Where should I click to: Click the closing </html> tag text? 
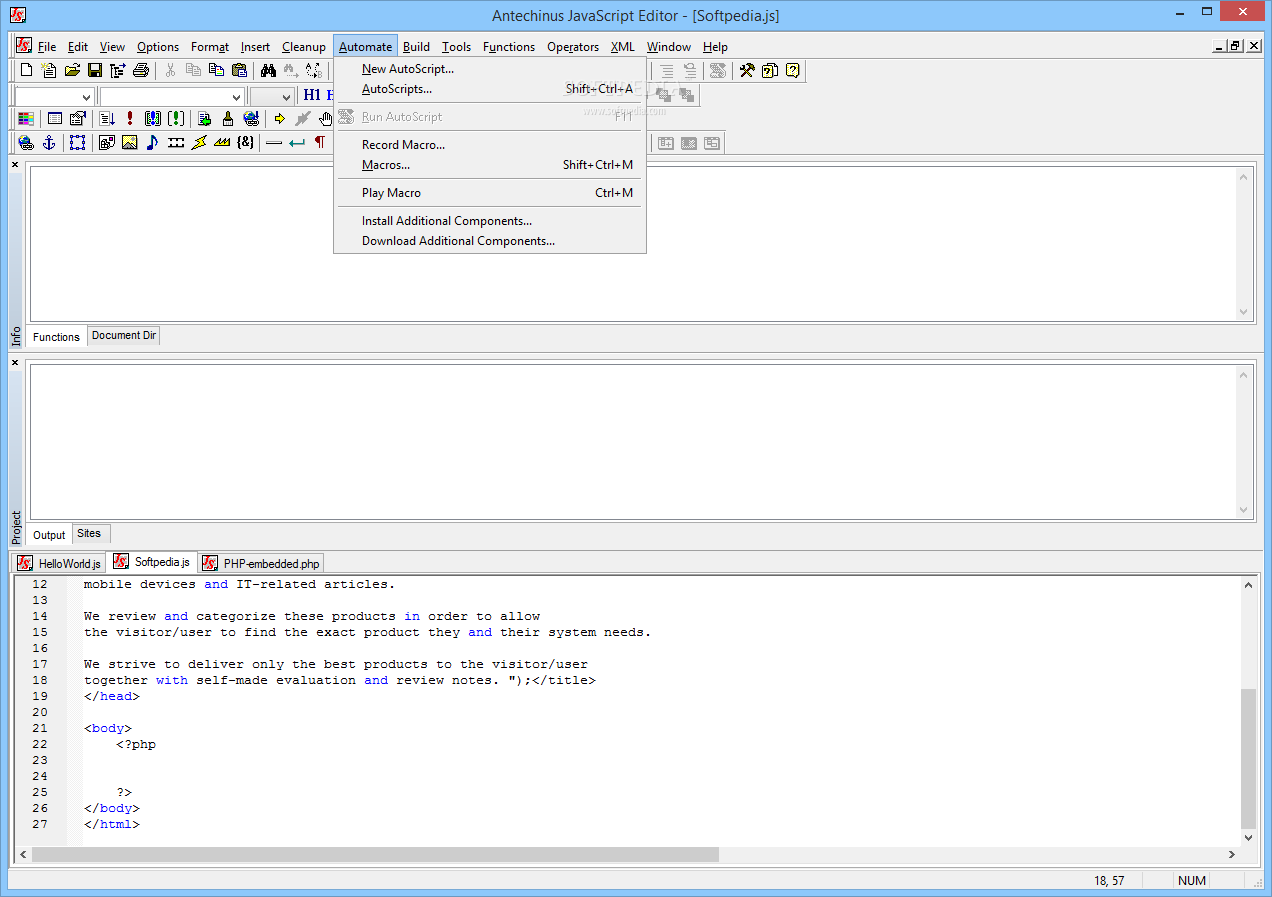[x=112, y=824]
